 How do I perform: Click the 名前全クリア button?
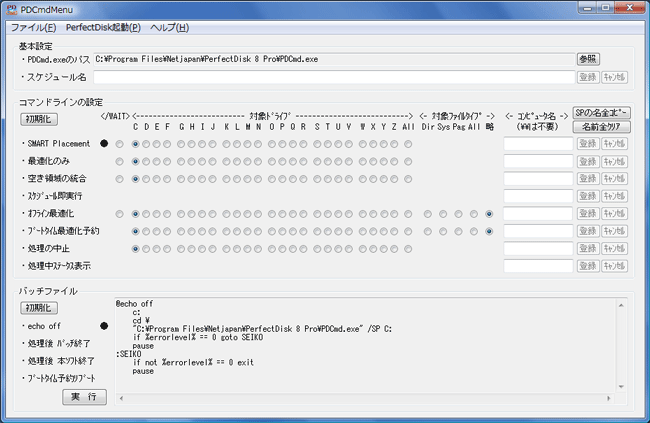pos(602,127)
